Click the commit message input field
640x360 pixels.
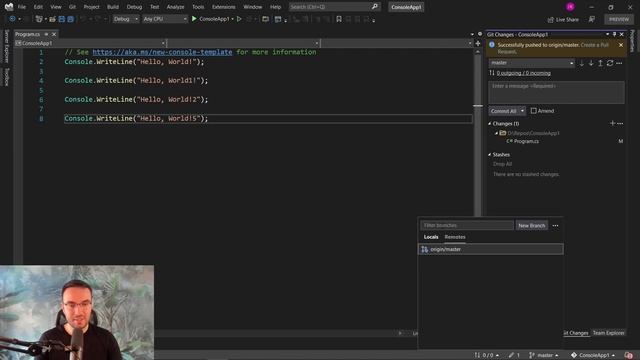pyautogui.click(x=556, y=92)
